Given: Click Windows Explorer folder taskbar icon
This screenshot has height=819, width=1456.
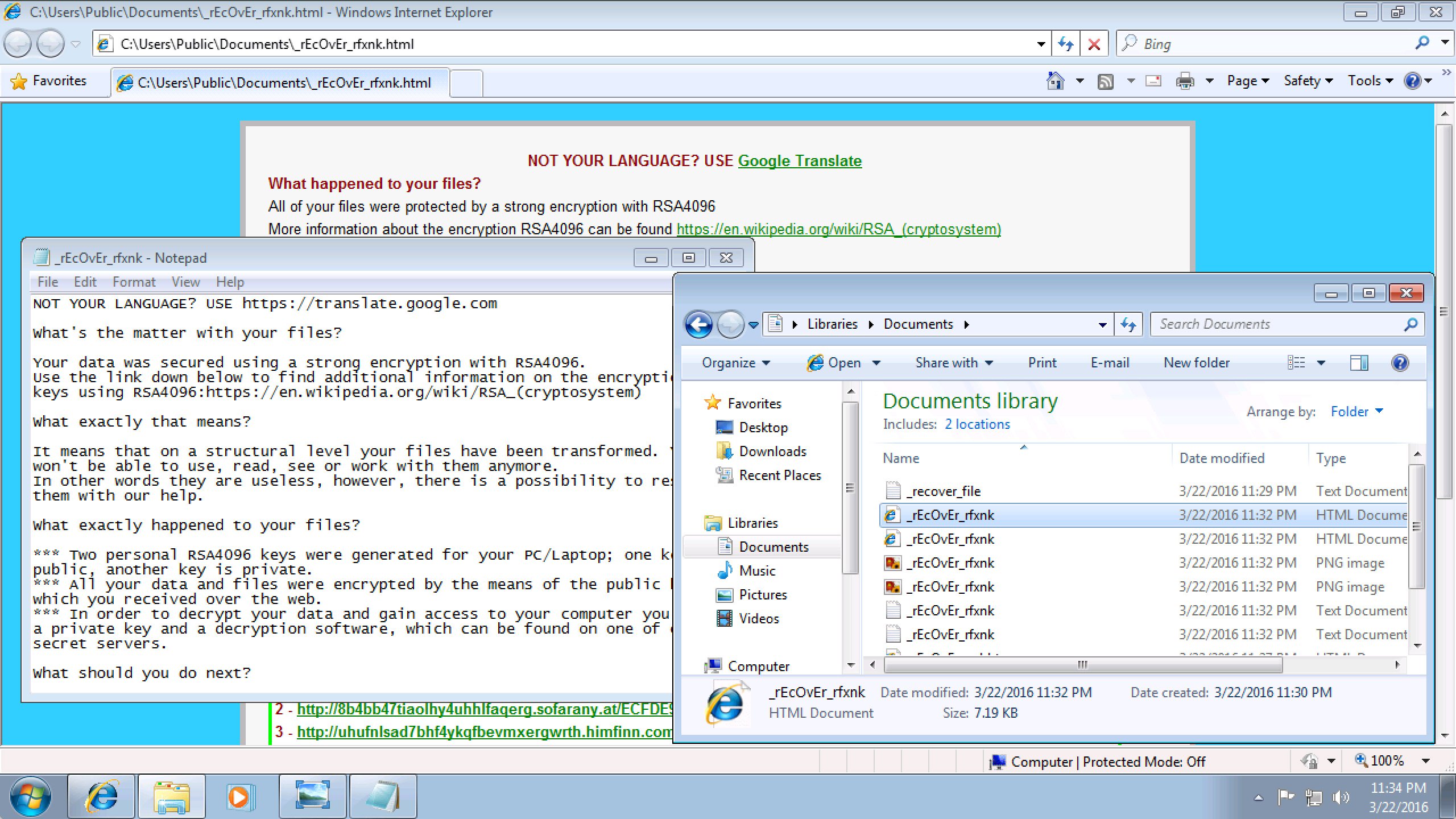Looking at the screenshot, I should coord(171,796).
